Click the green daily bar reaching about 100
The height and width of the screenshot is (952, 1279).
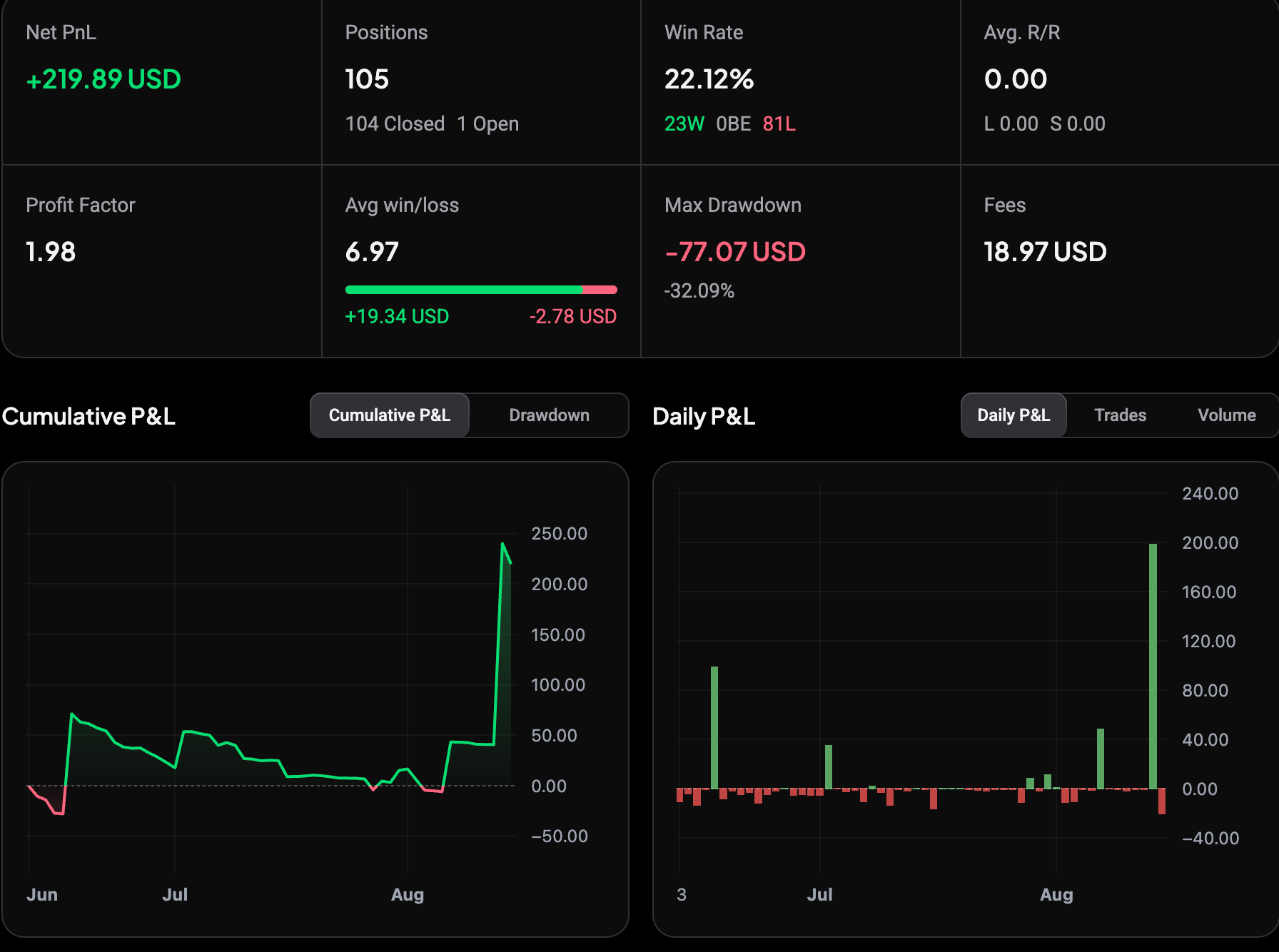coord(715,728)
